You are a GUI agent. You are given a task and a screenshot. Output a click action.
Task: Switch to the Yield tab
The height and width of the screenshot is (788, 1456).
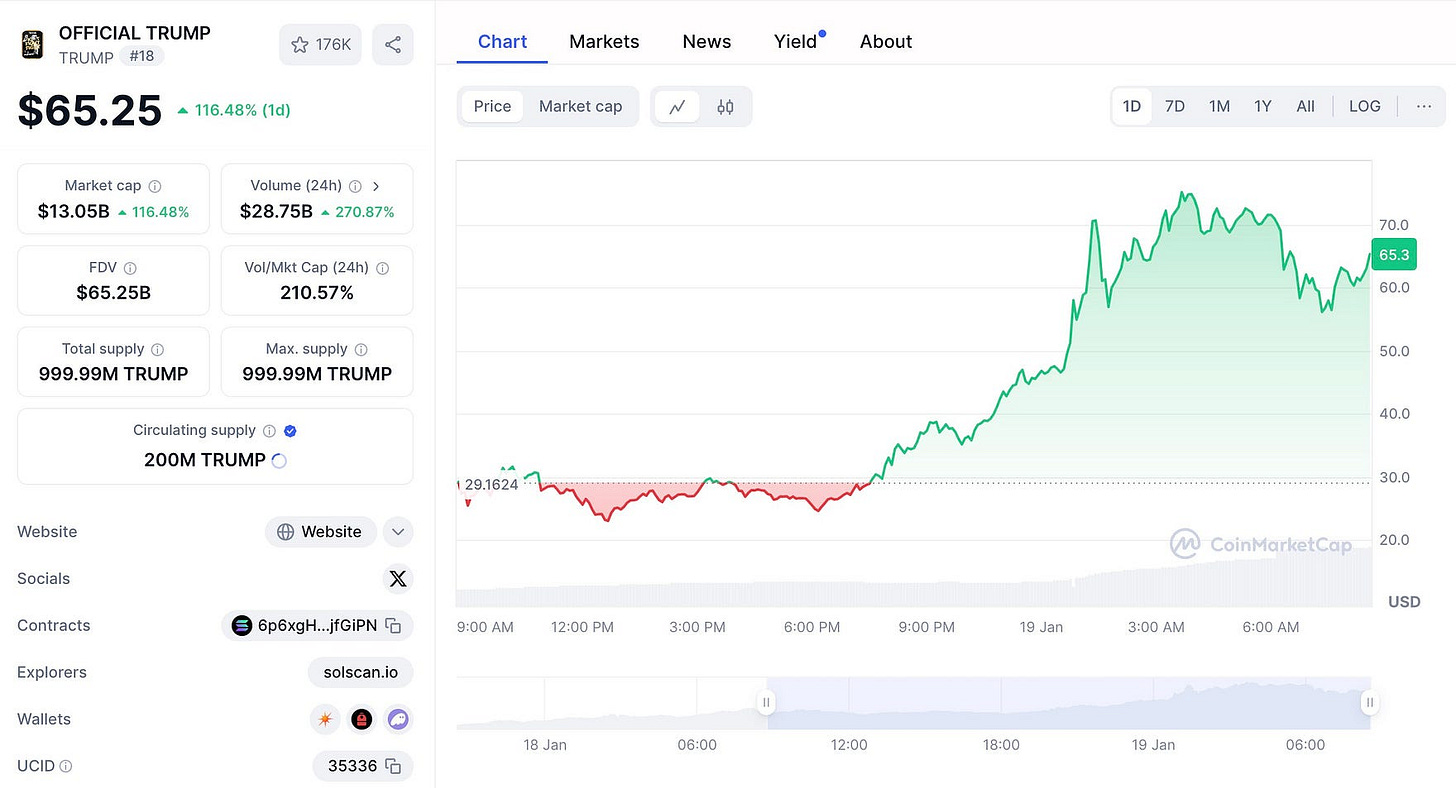pos(796,42)
